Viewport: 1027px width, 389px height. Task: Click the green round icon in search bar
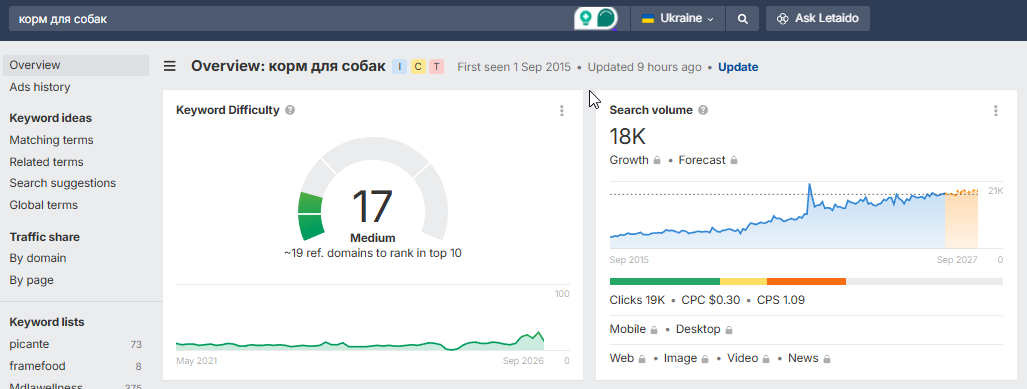coord(607,18)
